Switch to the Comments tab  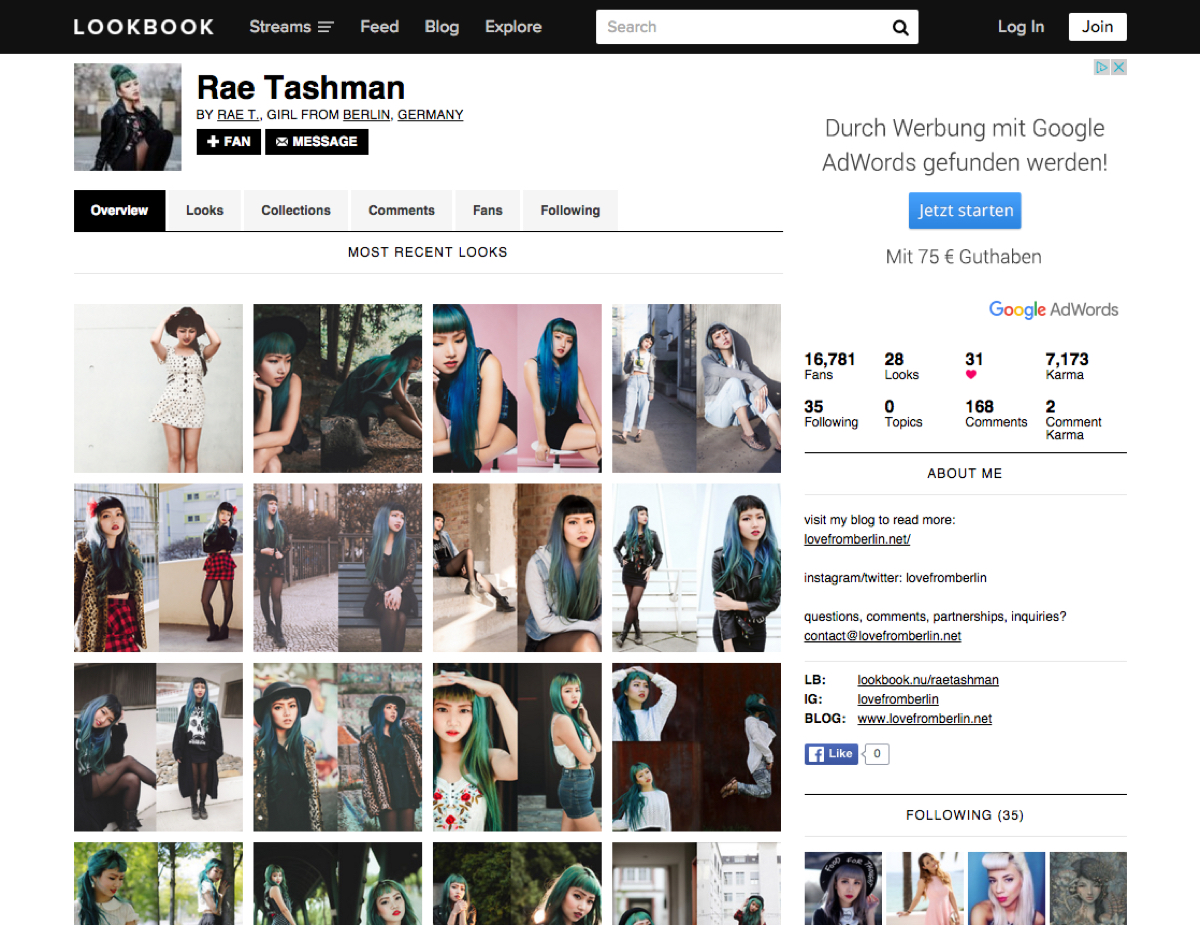(401, 210)
